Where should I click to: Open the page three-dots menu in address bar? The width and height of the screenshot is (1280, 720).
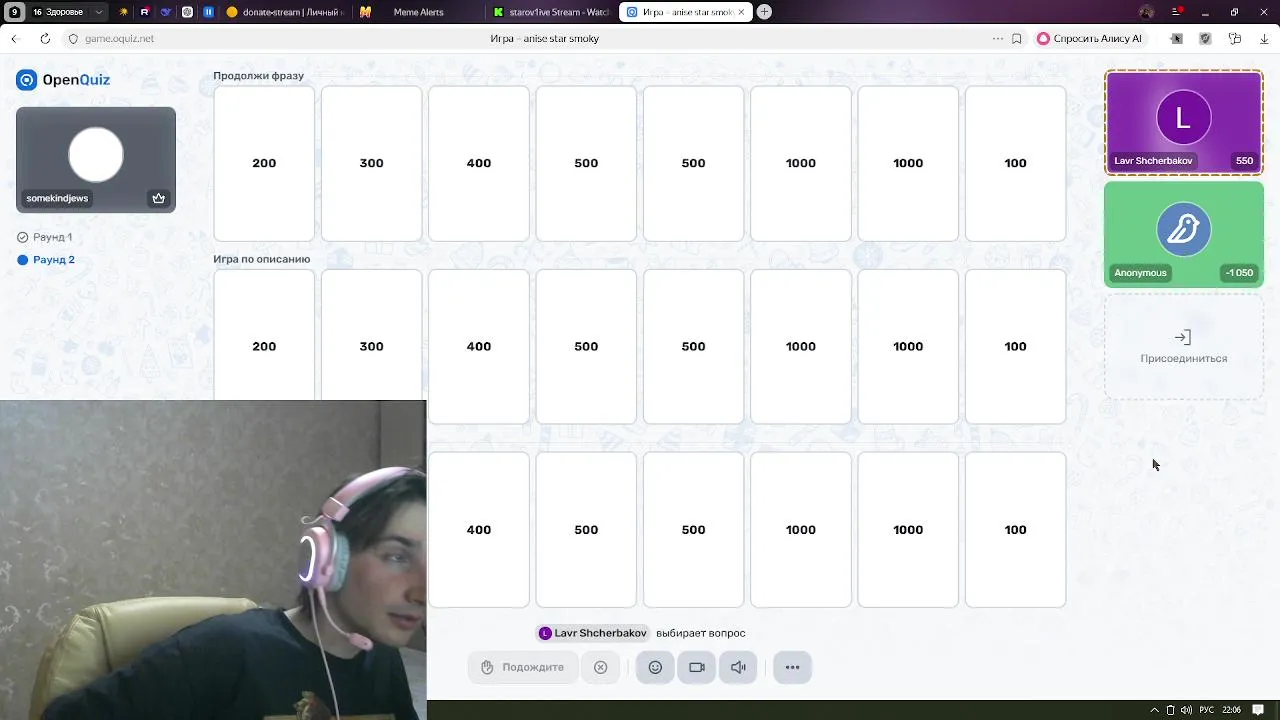997,38
